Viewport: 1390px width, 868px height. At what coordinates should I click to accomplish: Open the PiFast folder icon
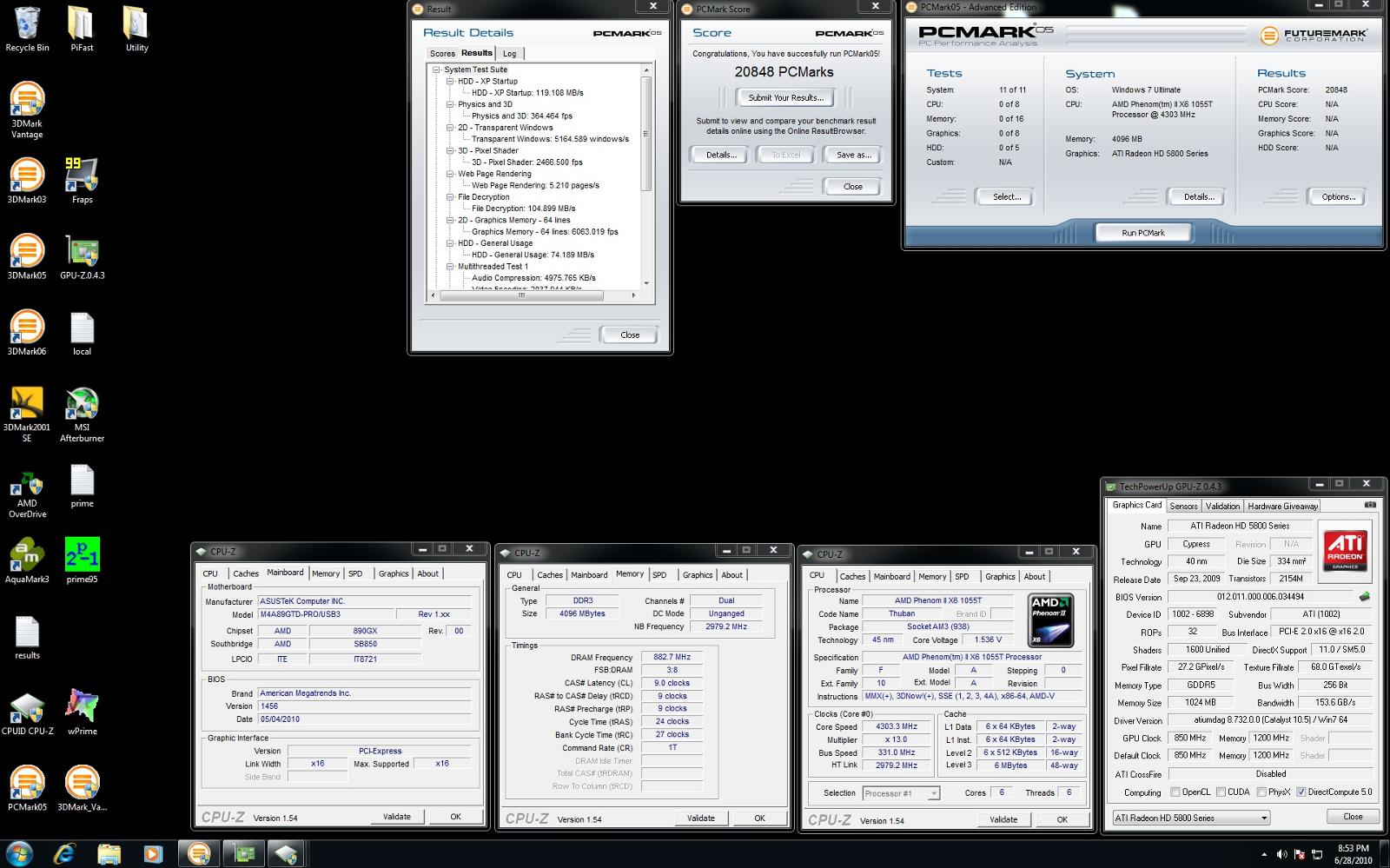click(82, 29)
